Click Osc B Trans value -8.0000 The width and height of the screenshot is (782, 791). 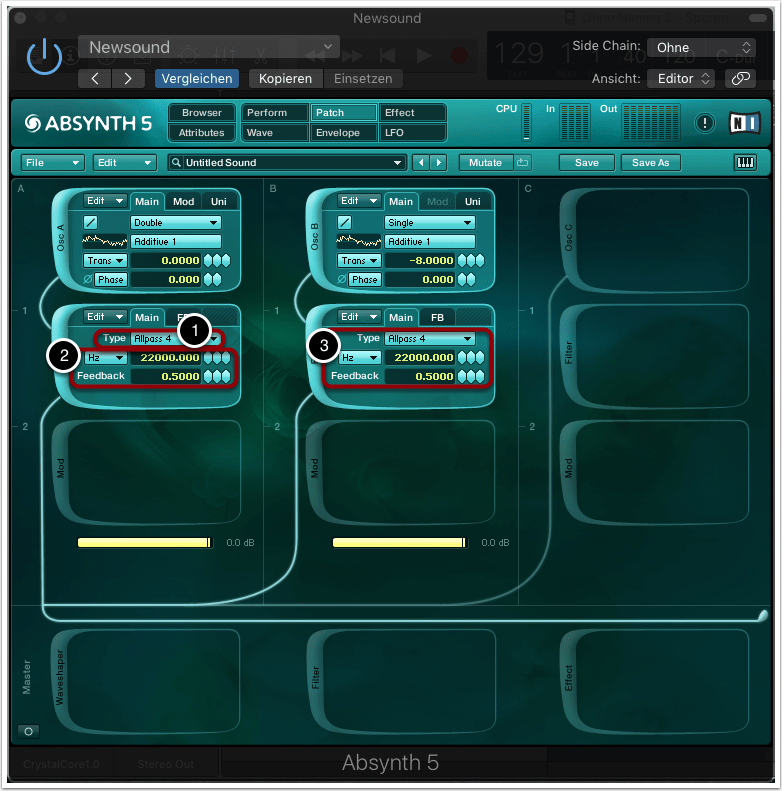click(420, 260)
